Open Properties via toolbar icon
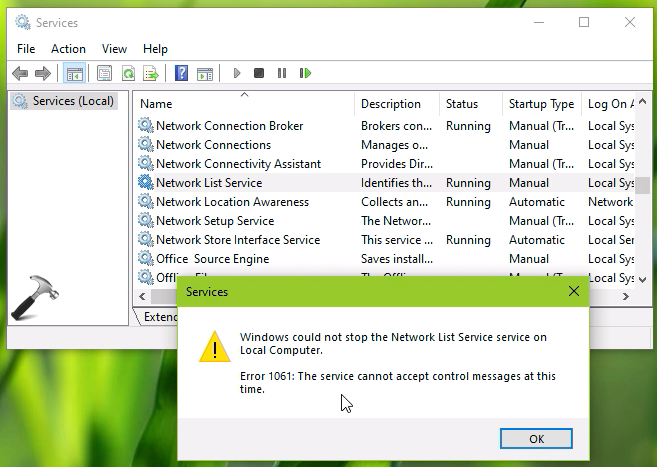 point(104,73)
